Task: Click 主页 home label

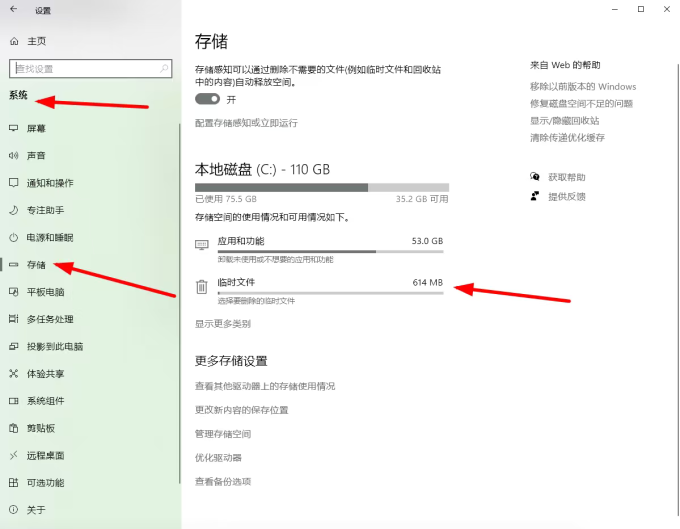Action: [x=36, y=41]
